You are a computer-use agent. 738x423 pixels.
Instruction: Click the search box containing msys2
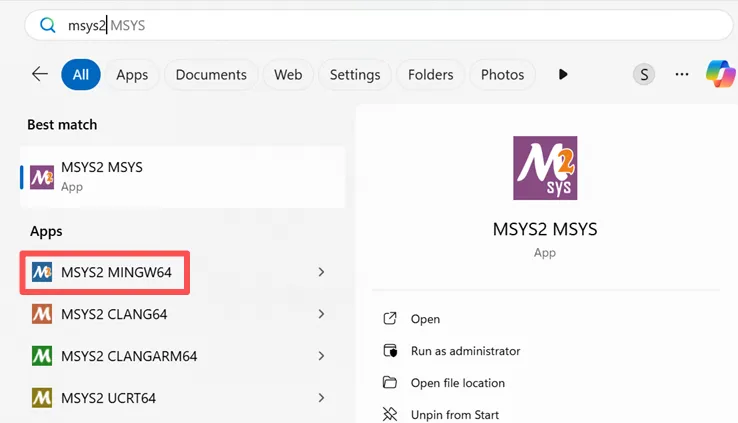click(379, 25)
